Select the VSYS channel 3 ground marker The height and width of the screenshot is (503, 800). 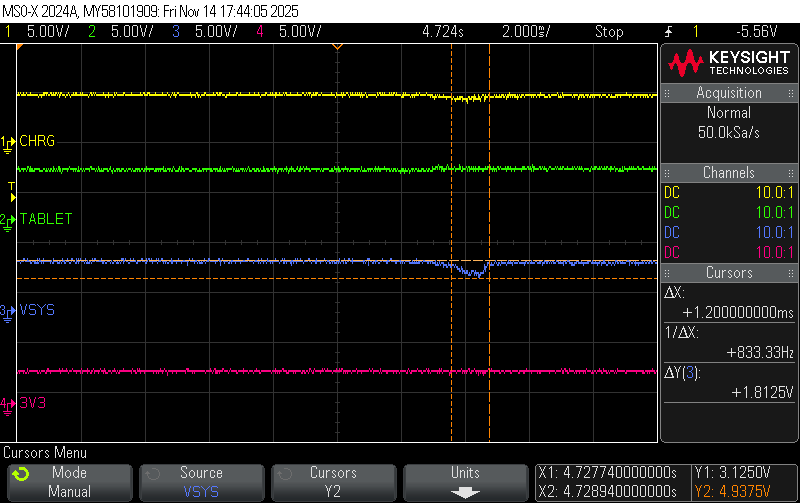pos(8,313)
